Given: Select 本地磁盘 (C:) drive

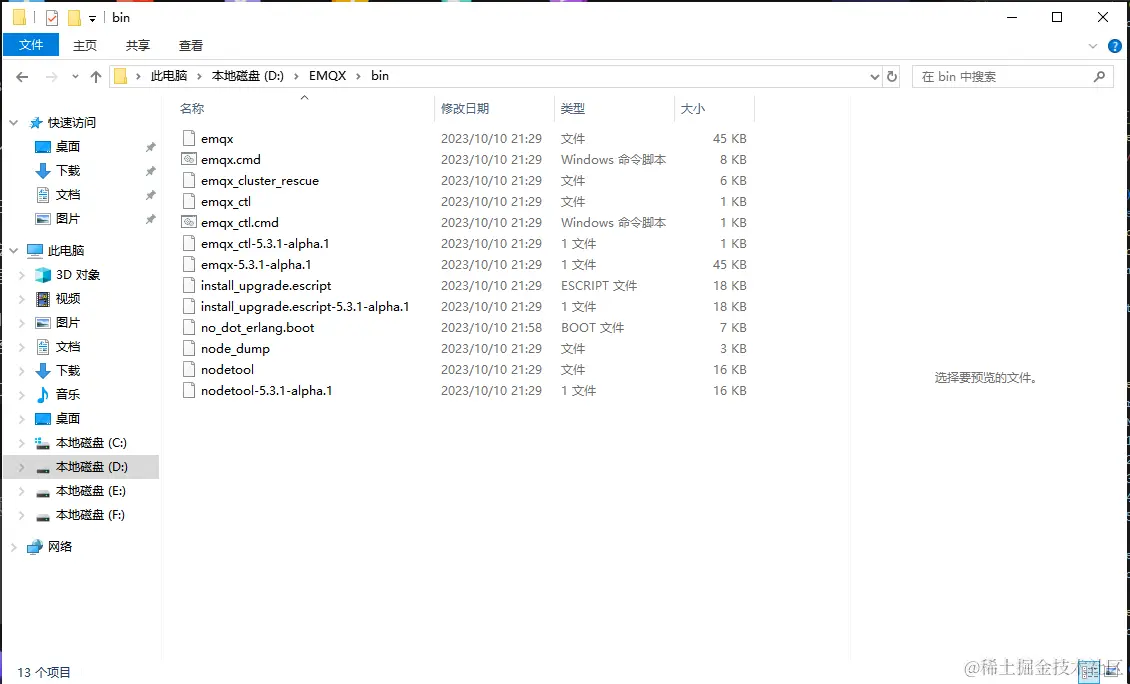Looking at the screenshot, I should click(x=91, y=443).
